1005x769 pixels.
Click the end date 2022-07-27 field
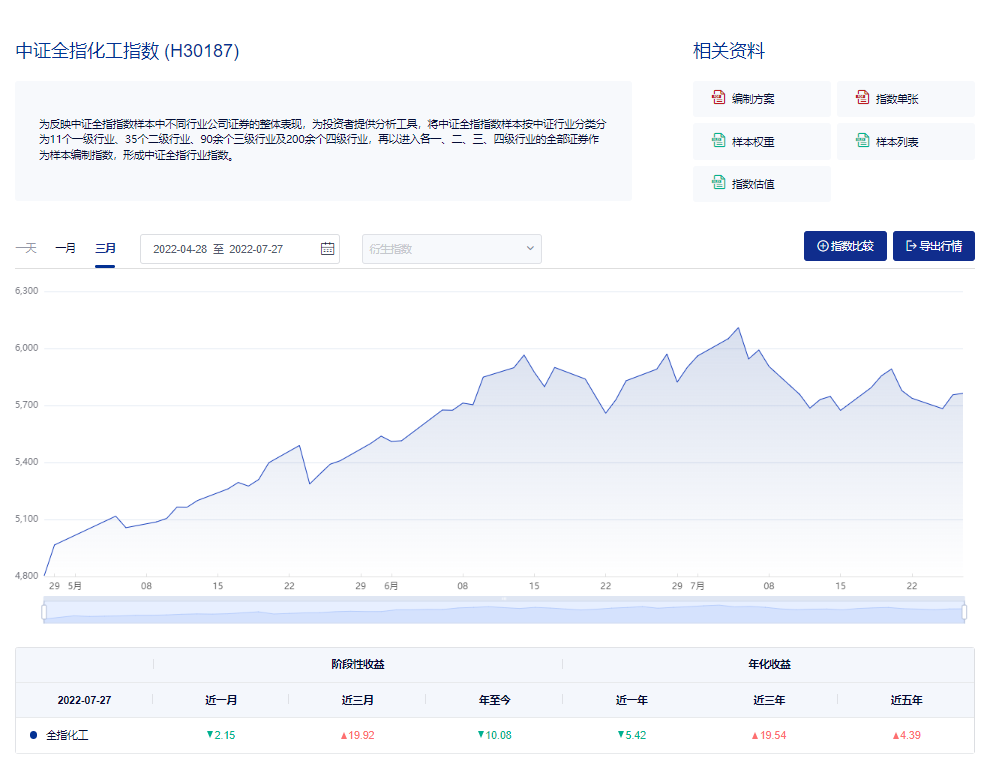(256, 249)
